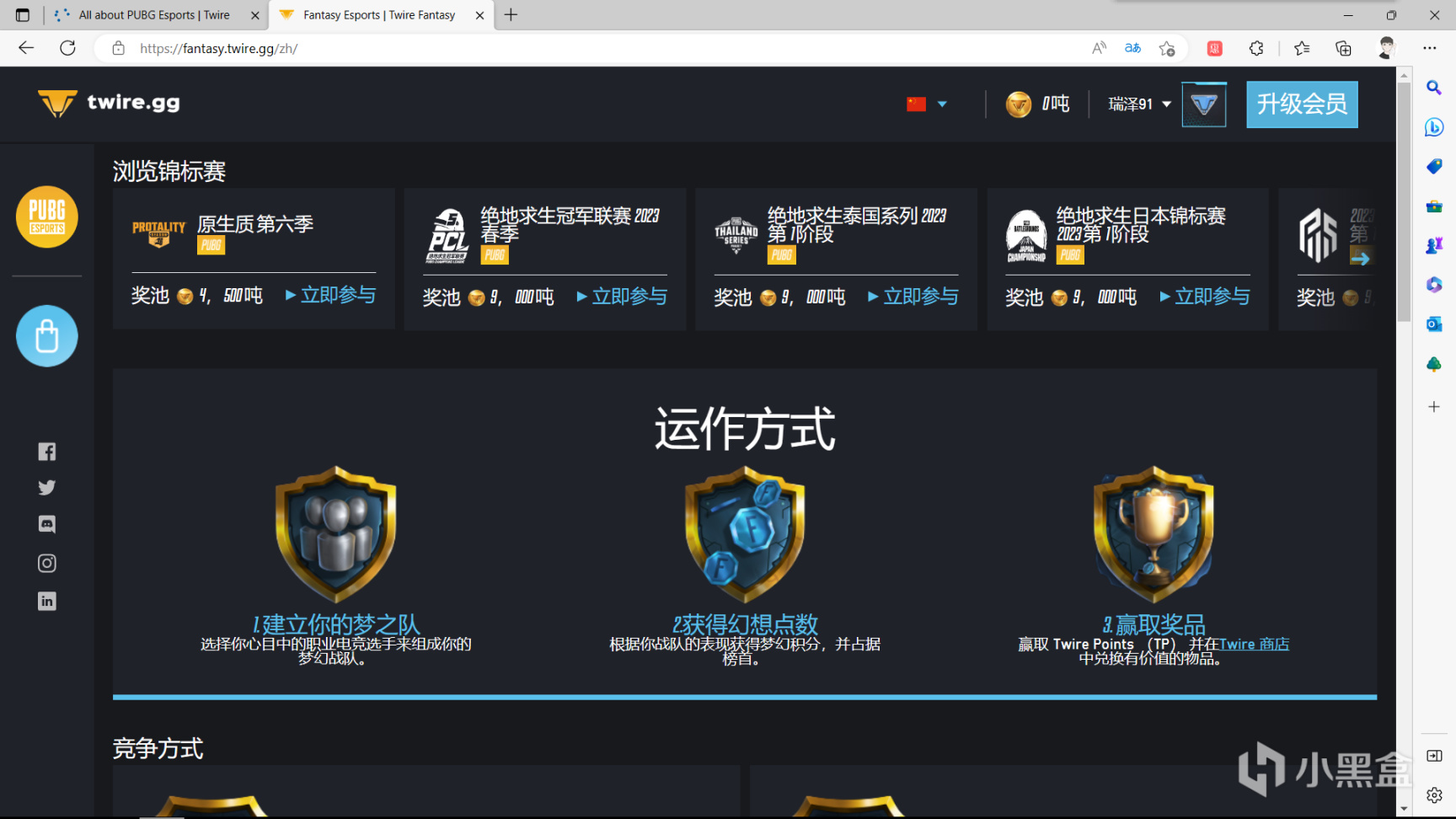This screenshot has width=1456, height=819.
Task: Click the trophy shield badge image
Action: pos(1154,534)
